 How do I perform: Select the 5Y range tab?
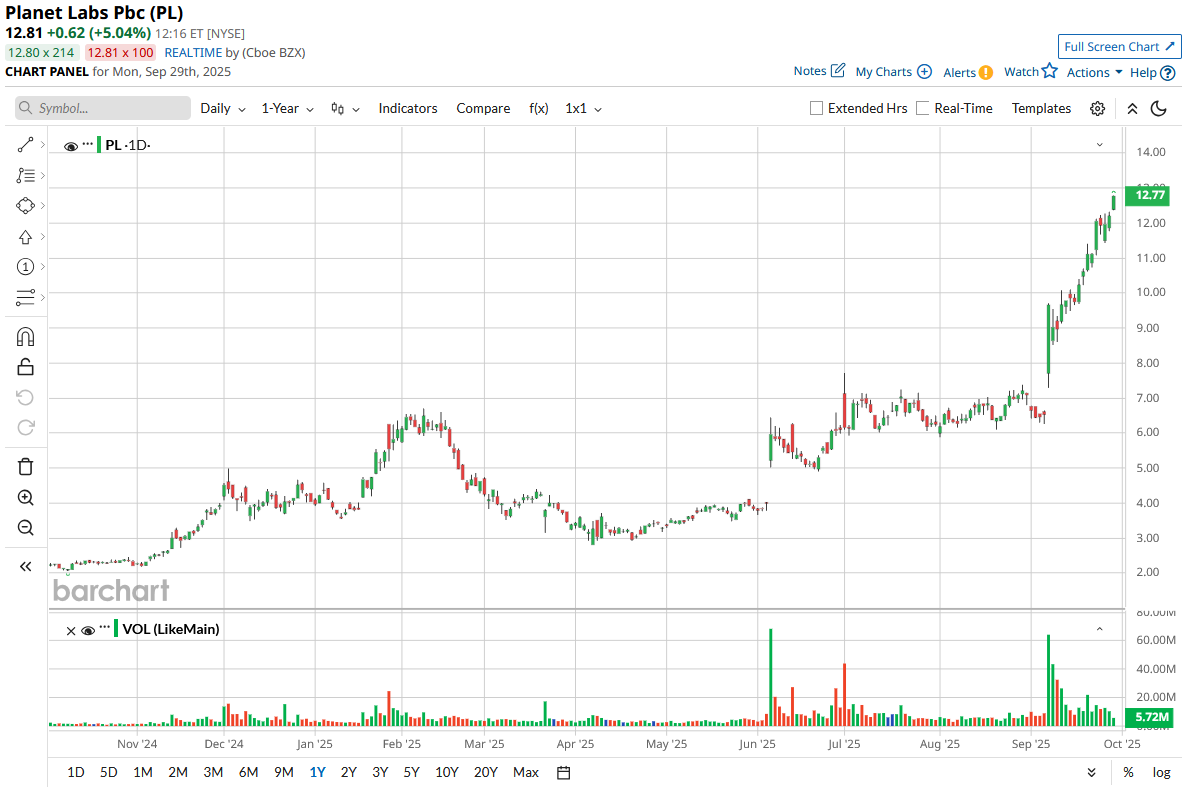click(x=411, y=772)
